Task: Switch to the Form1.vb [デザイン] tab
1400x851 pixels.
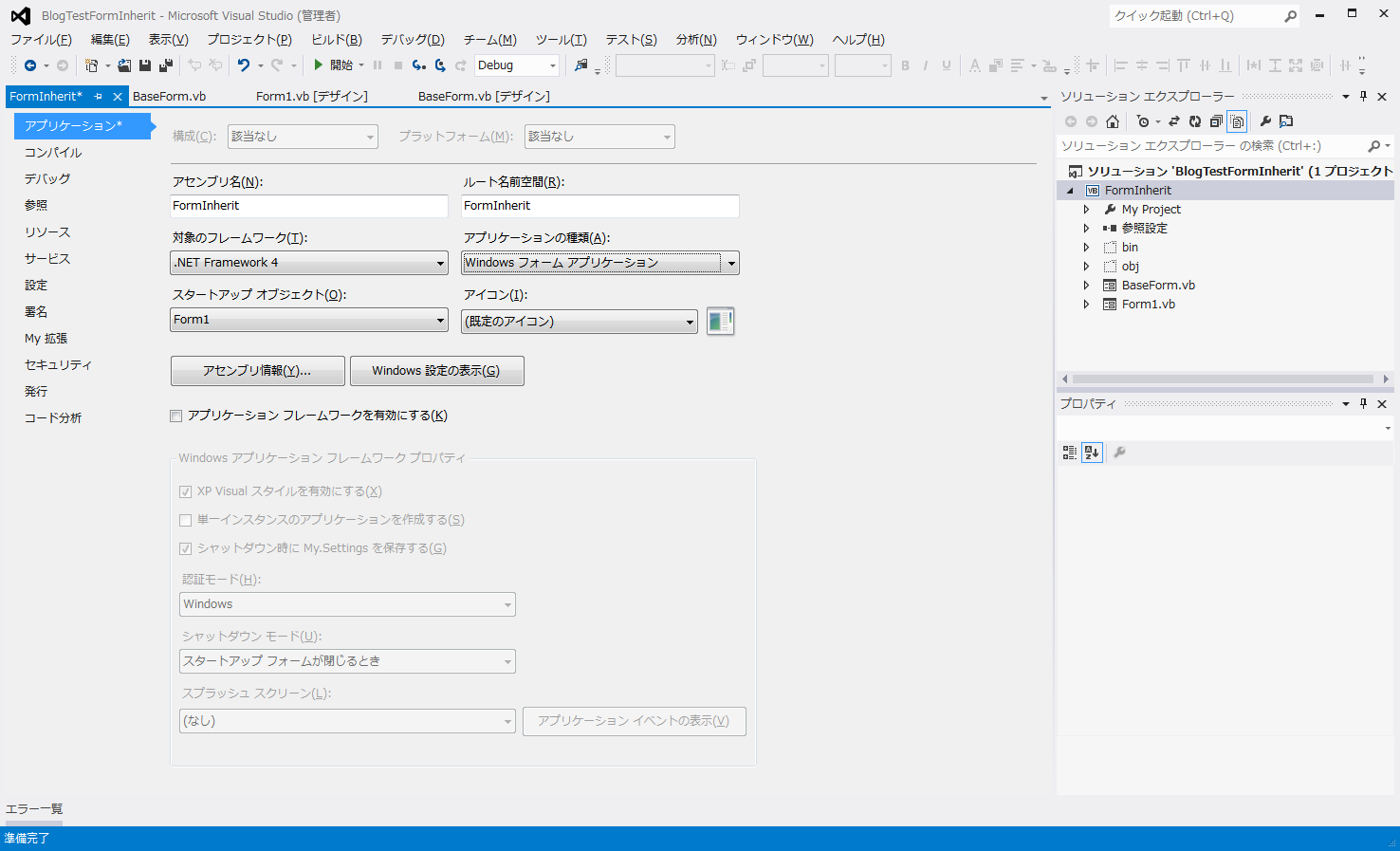Action: point(312,97)
